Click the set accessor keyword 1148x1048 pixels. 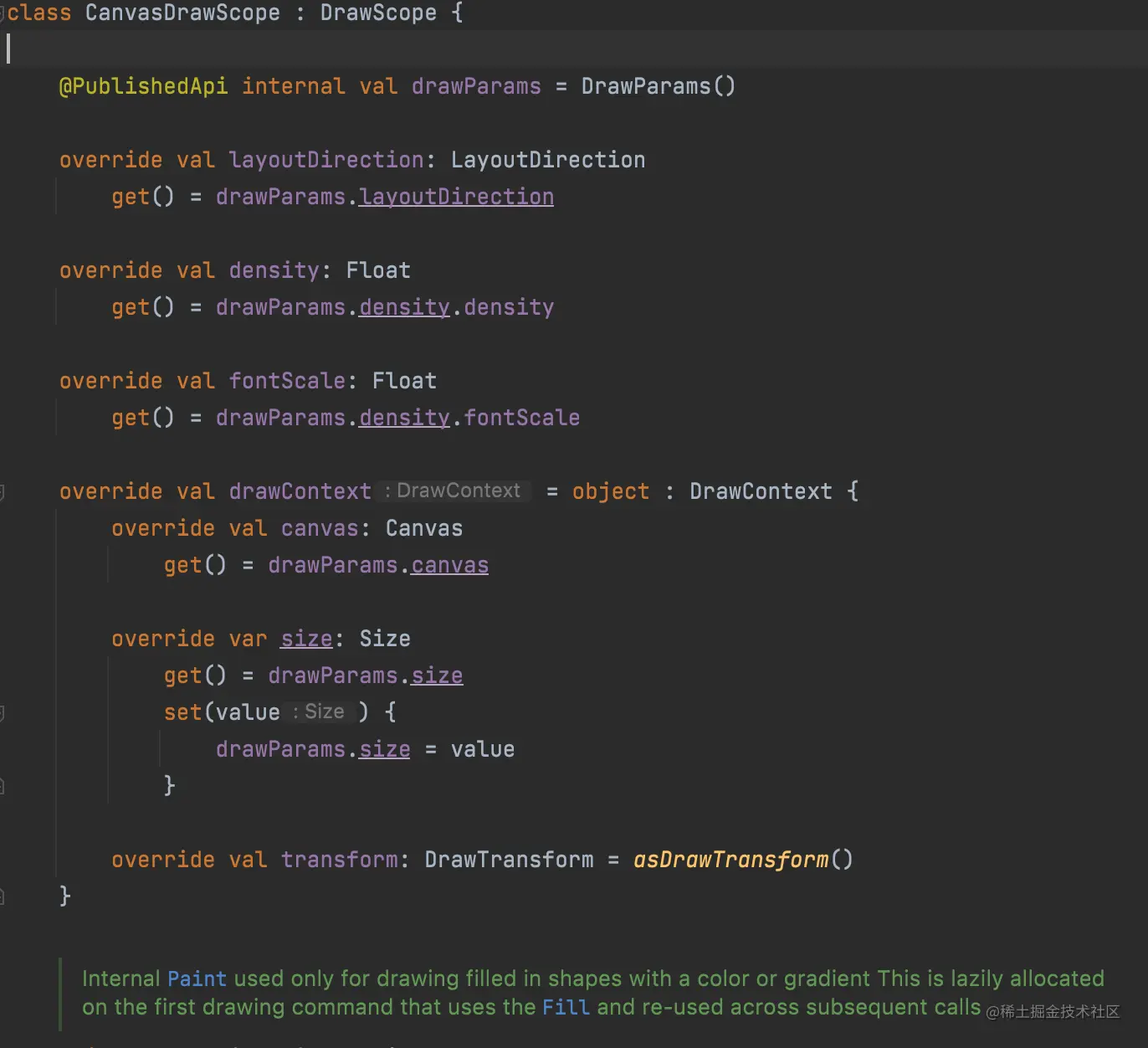183,712
